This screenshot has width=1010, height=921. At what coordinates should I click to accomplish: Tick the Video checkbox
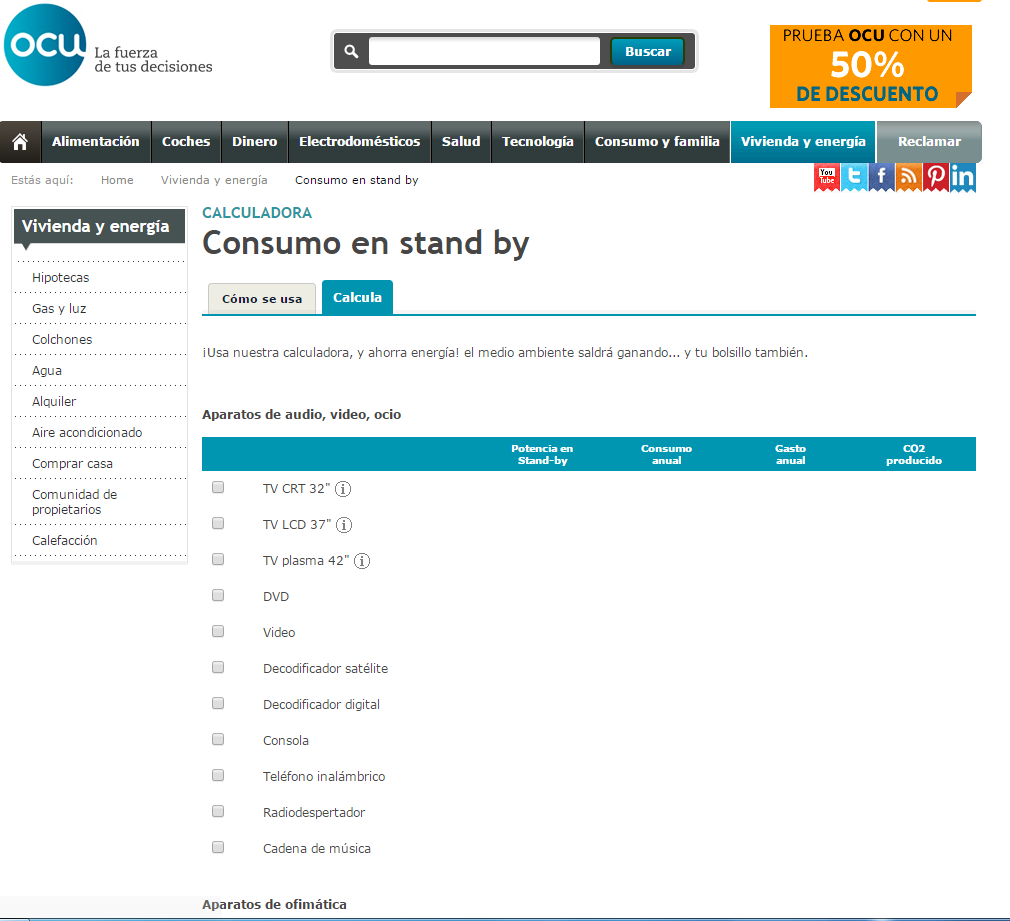coord(218,631)
